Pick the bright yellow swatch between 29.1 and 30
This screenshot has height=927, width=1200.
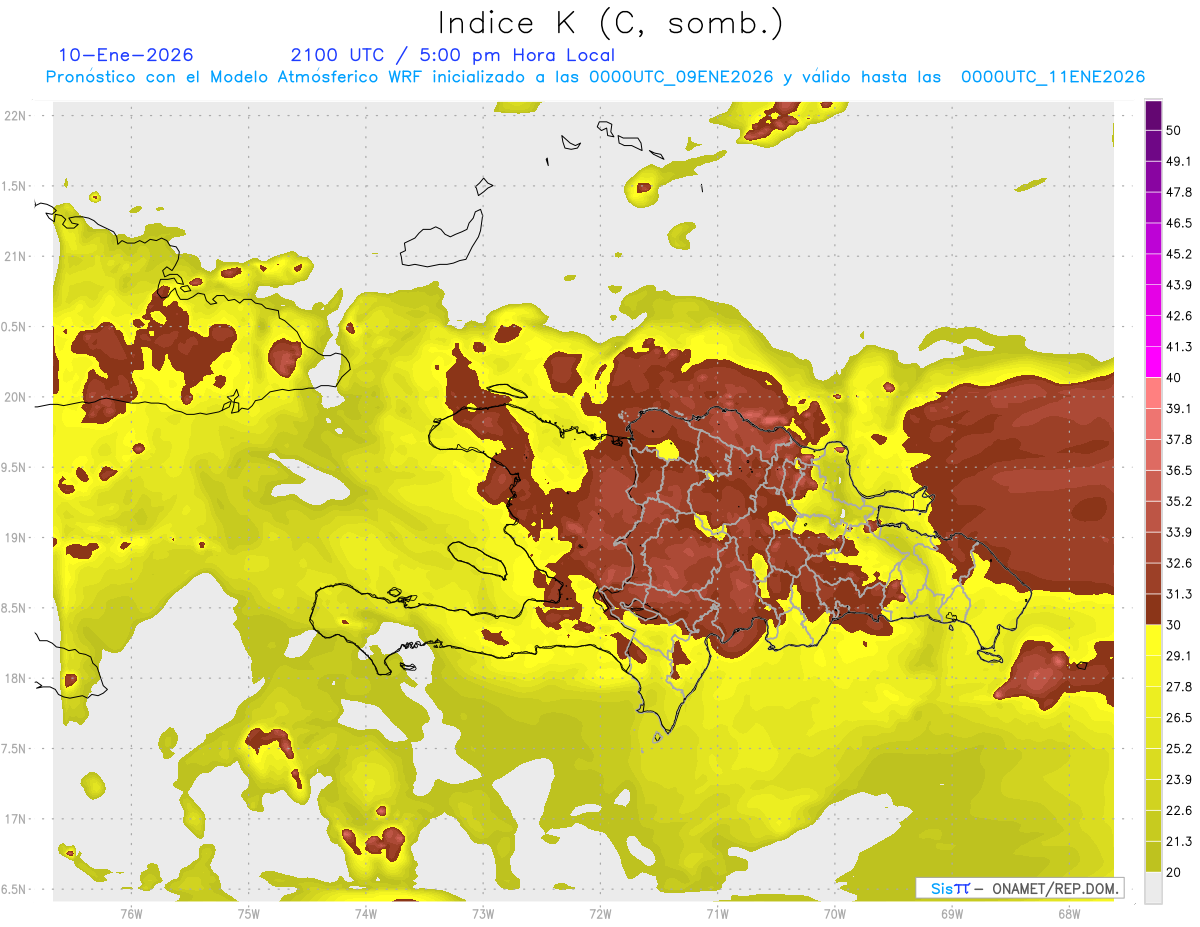(1153, 640)
